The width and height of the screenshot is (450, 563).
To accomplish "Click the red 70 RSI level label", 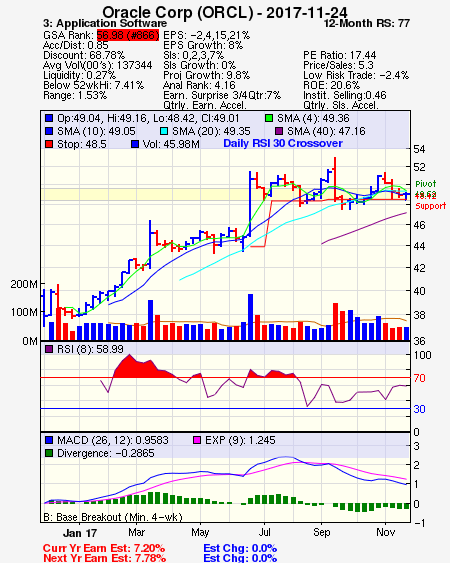I will 419,378.
